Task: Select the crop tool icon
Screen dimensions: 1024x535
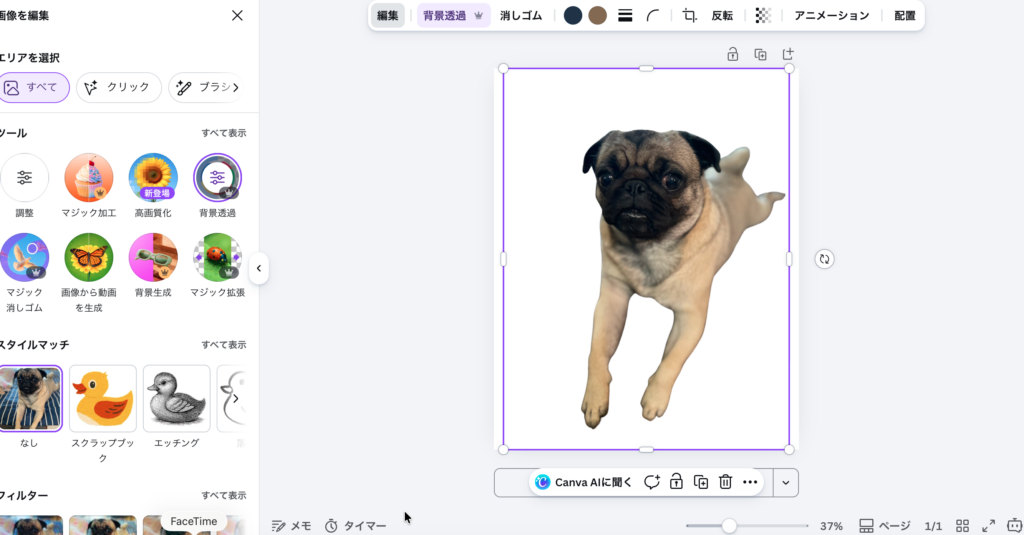Action: (690, 16)
